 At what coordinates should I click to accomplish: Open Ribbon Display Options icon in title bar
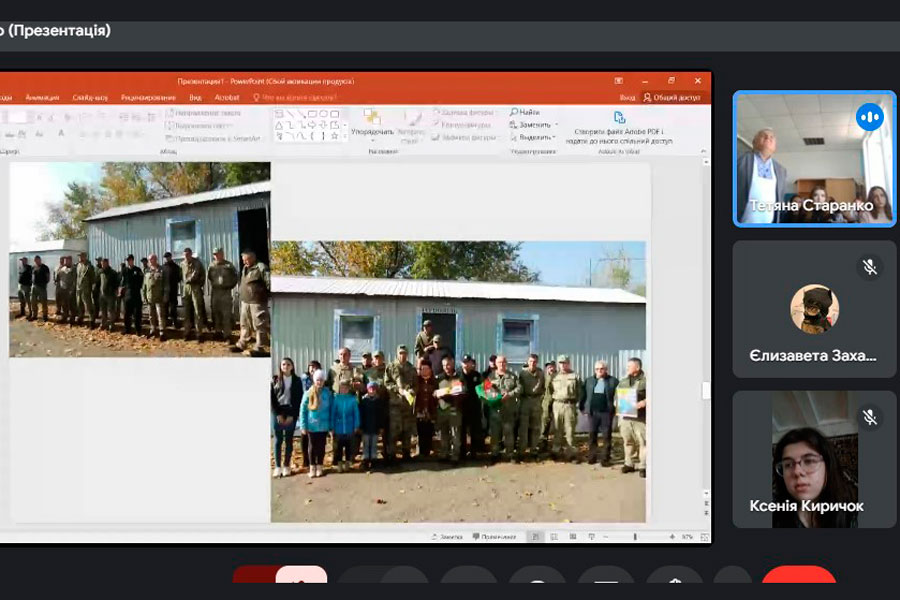(619, 81)
